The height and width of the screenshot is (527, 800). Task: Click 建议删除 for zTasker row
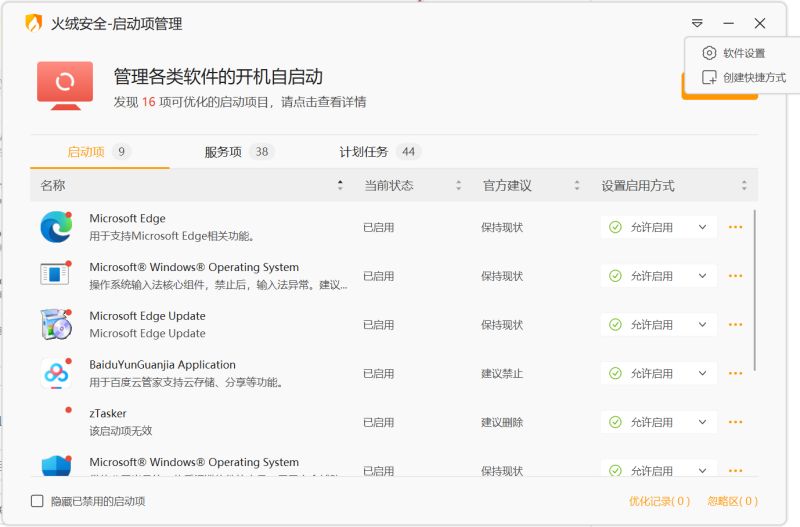tap(502, 422)
